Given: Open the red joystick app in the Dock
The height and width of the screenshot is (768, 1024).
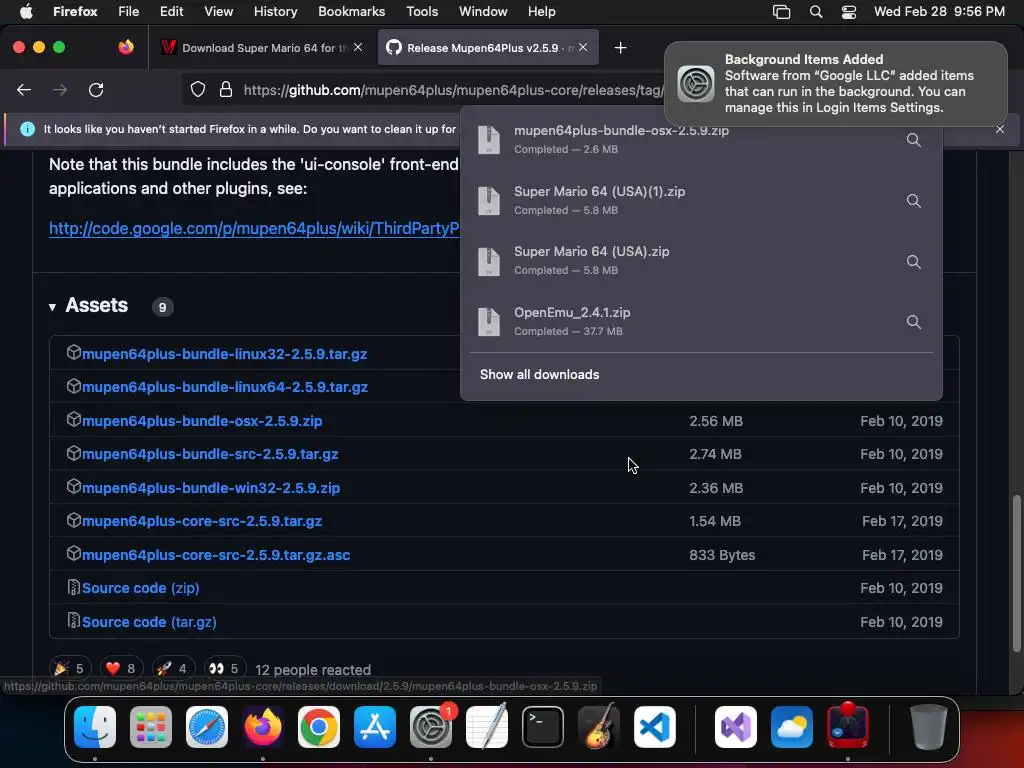Looking at the screenshot, I should point(848,725).
